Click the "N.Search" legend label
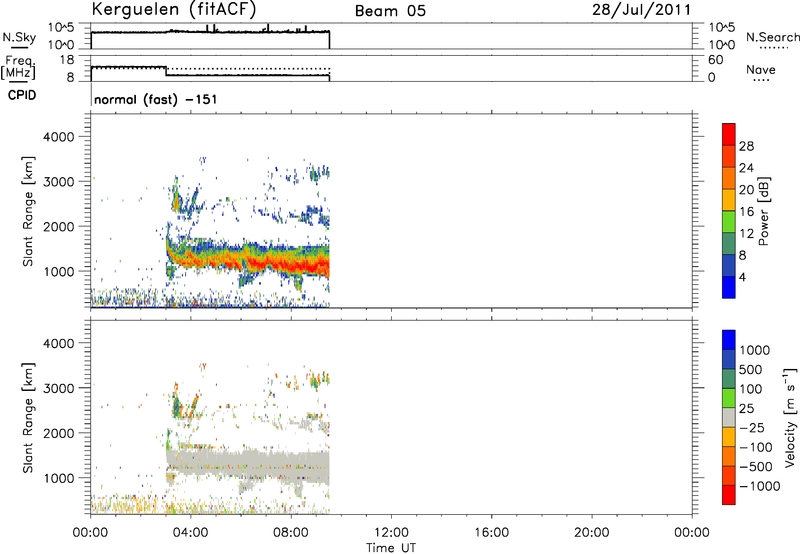Viewport: 800px width, 554px height. (773, 37)
